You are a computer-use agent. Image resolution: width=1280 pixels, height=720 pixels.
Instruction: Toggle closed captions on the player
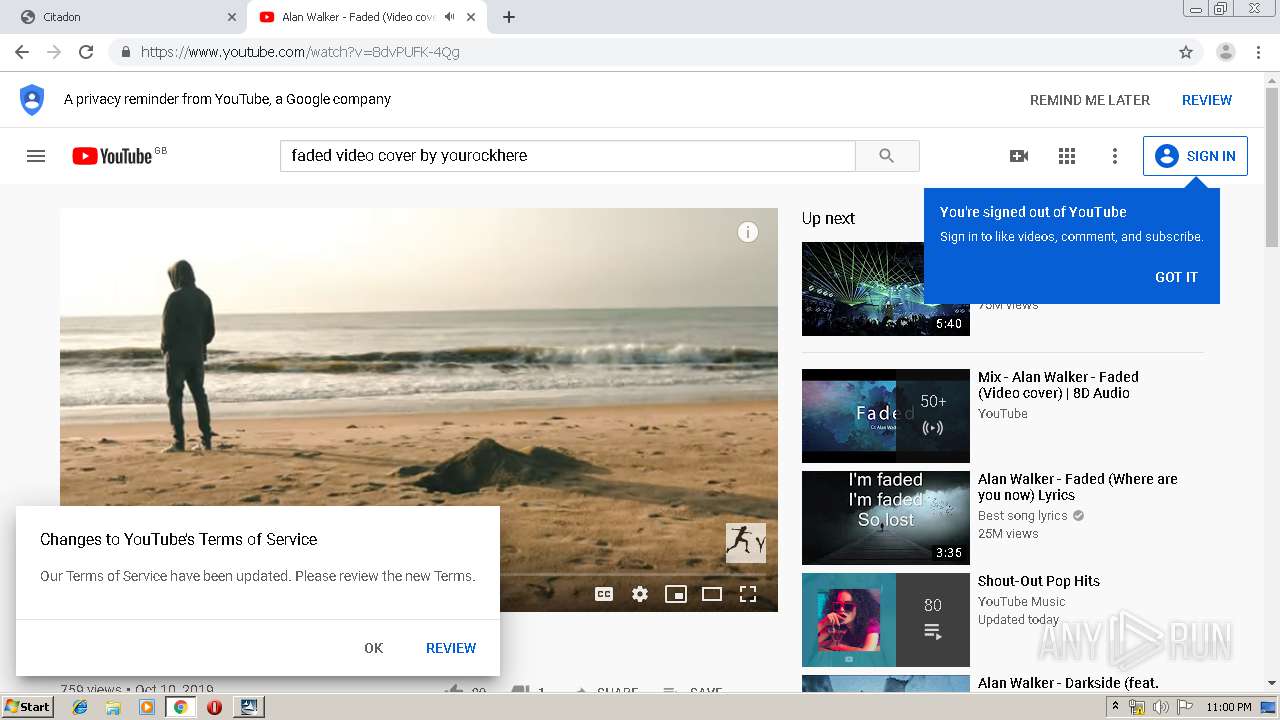click(x=604, y=594)
